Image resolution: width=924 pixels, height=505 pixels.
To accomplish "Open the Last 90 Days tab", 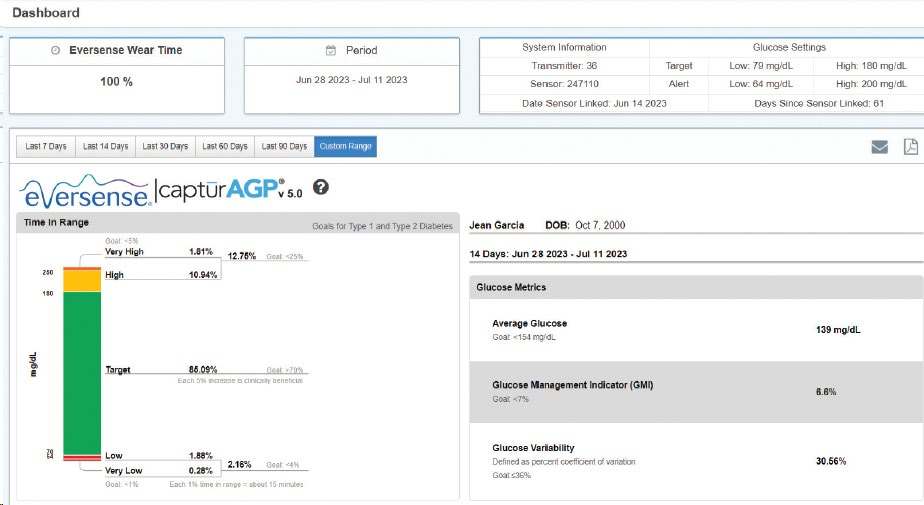I will (284, 147).
